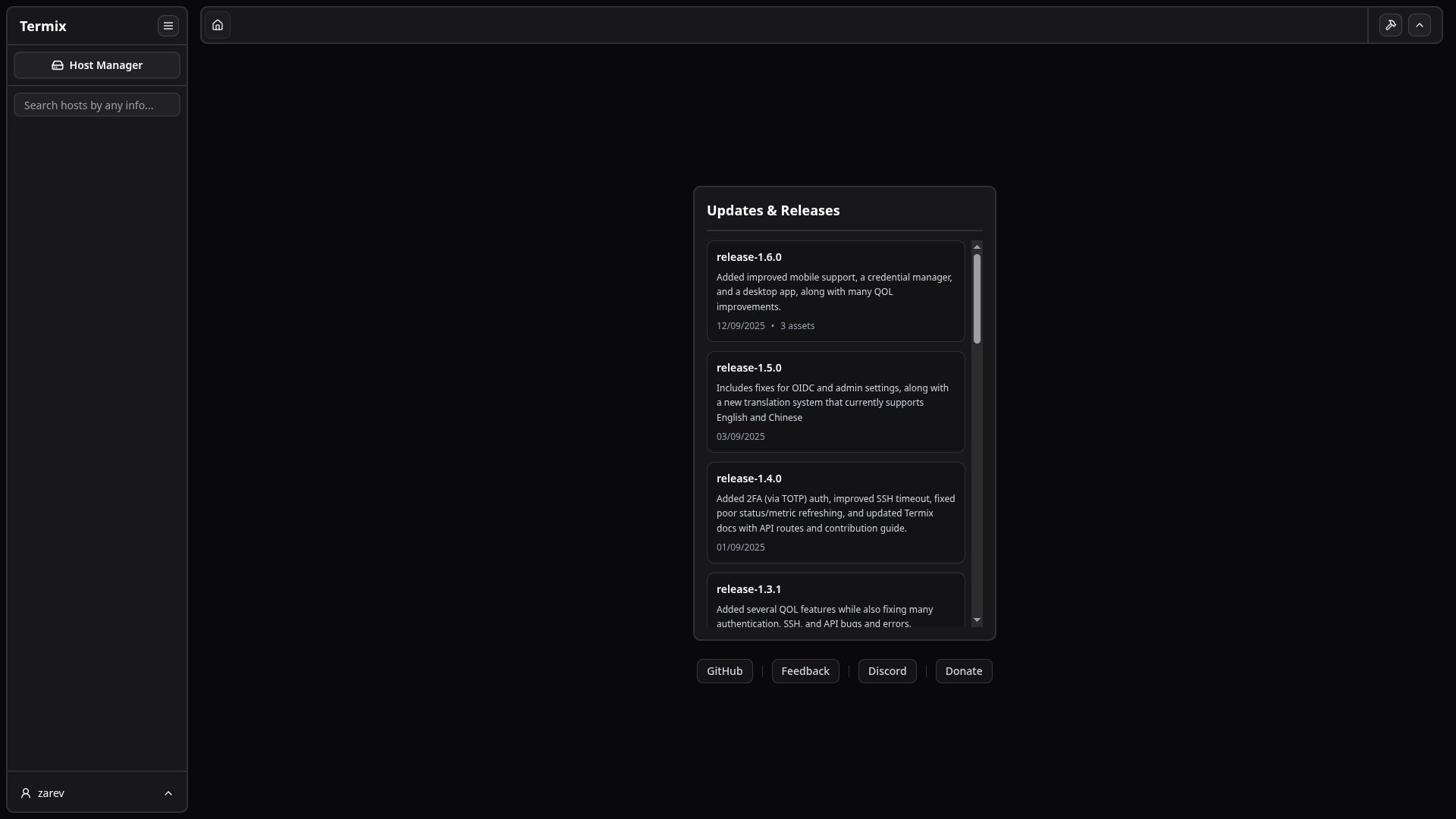Open SSH tools hammer icon
This screenshot has width=1456, height=819.
tap(1391, 25)
